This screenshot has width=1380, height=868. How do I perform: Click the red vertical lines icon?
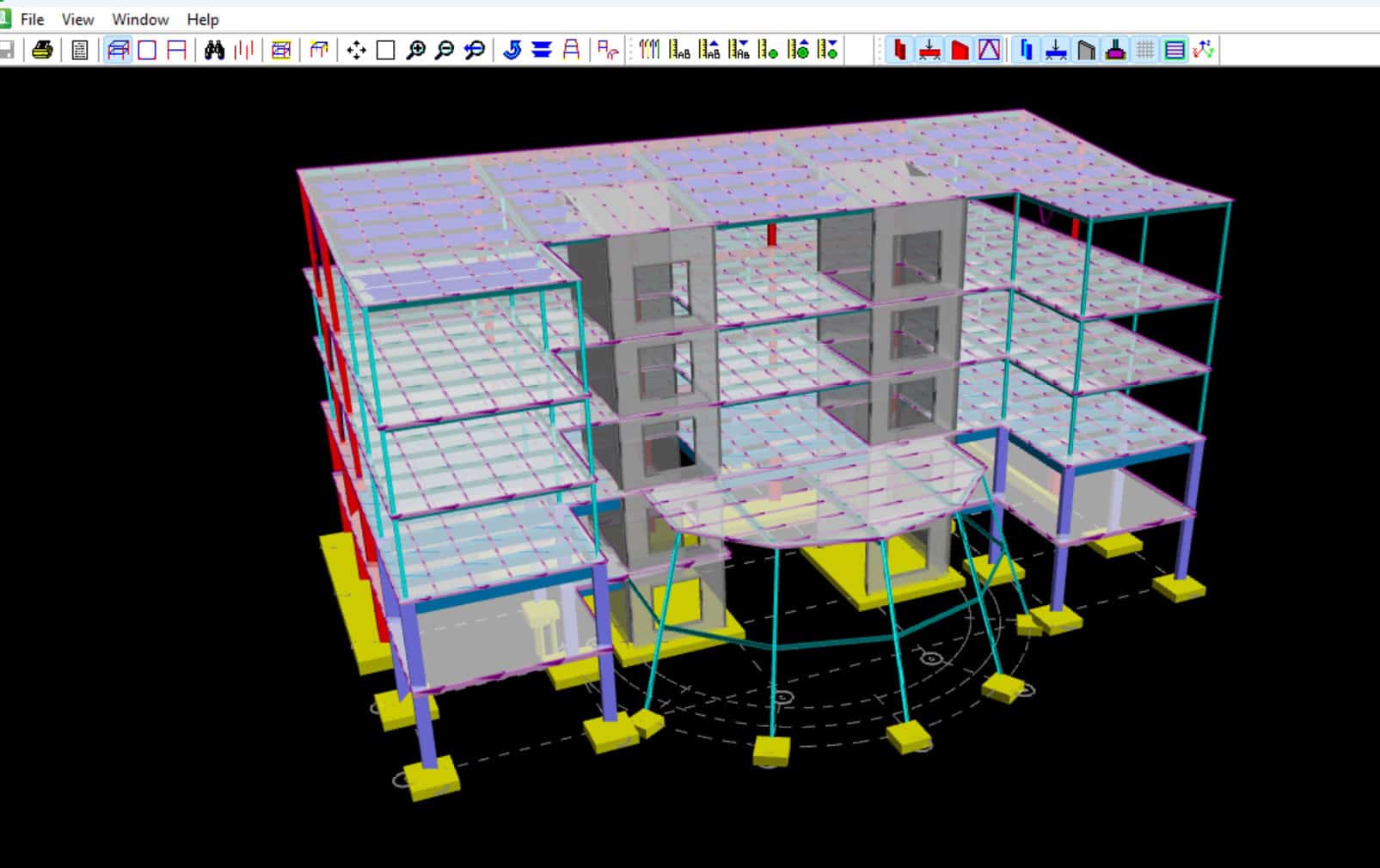pyautogui.click(x=243, y=50)
